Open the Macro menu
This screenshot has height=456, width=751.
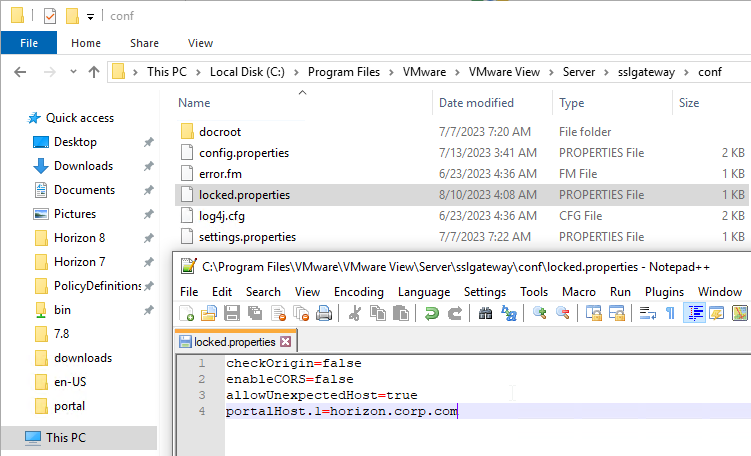(x=579, y=292)
